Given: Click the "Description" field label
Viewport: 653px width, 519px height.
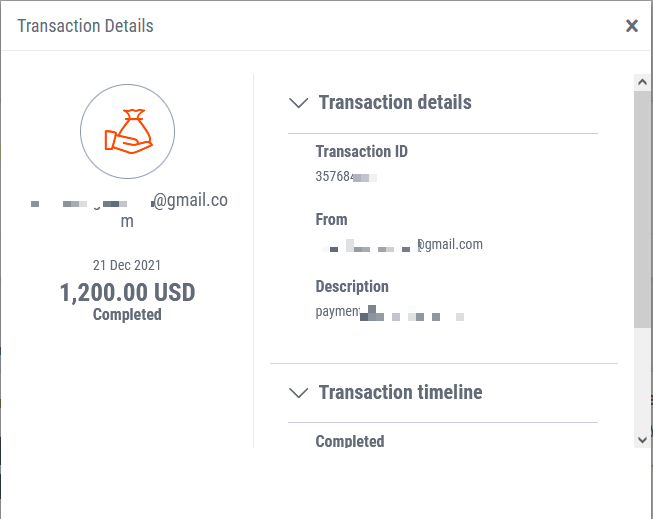Looking at the screenshot, I should point(352,286).
